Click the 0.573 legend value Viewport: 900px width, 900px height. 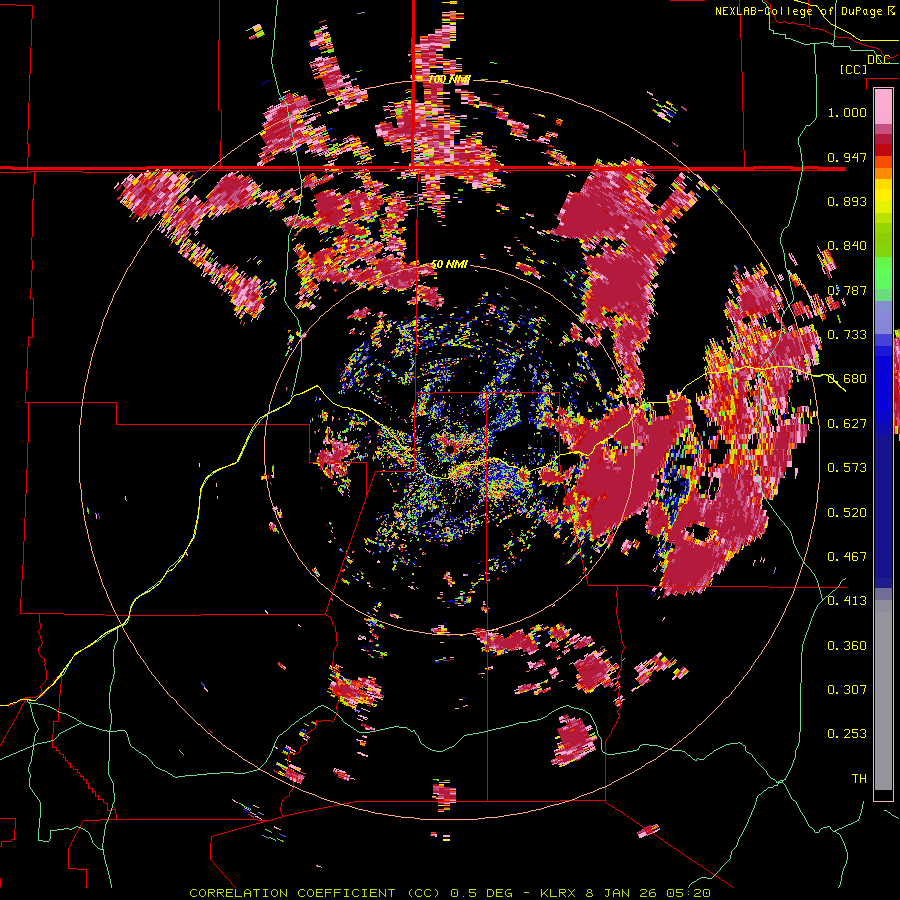[x=847, y=468]
